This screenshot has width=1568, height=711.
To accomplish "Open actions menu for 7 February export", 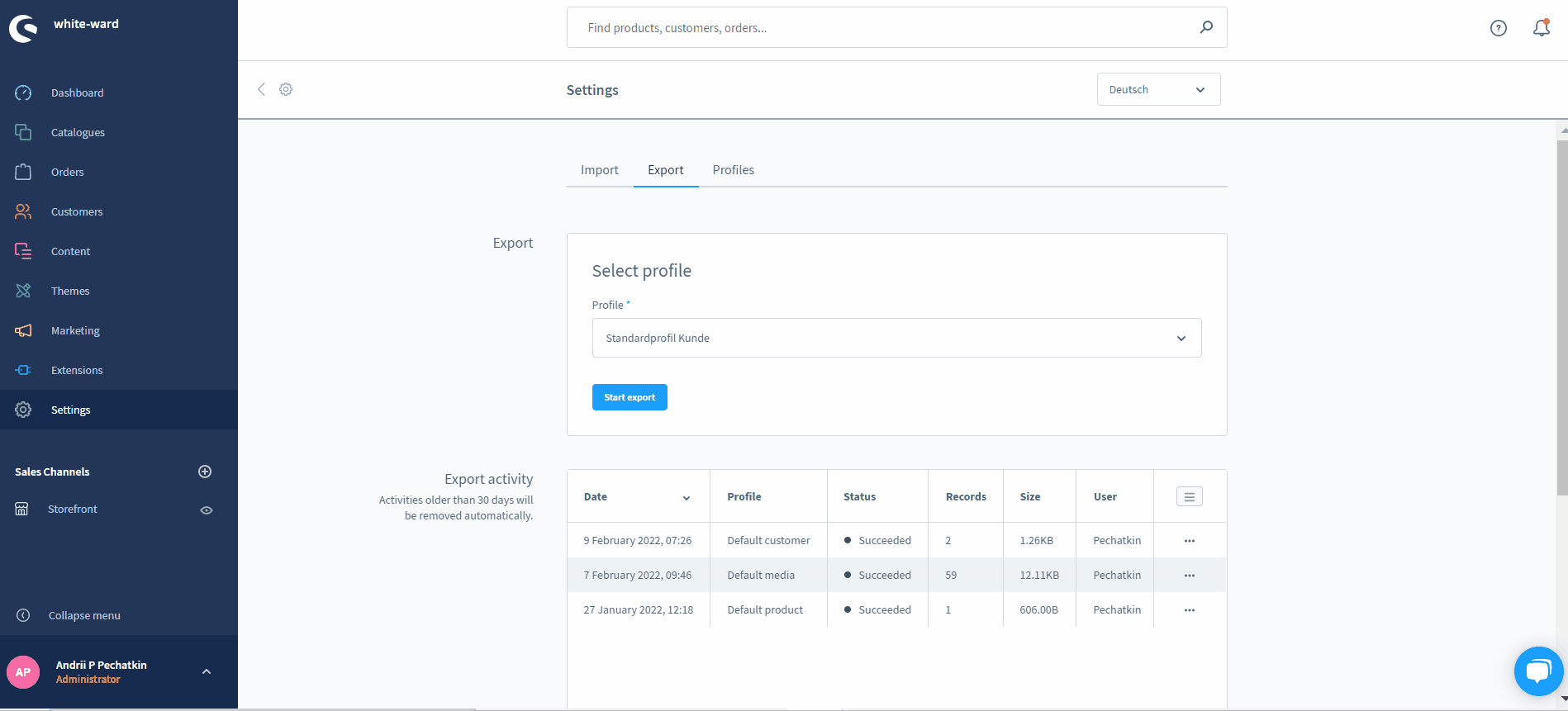I will [1190, 576].
